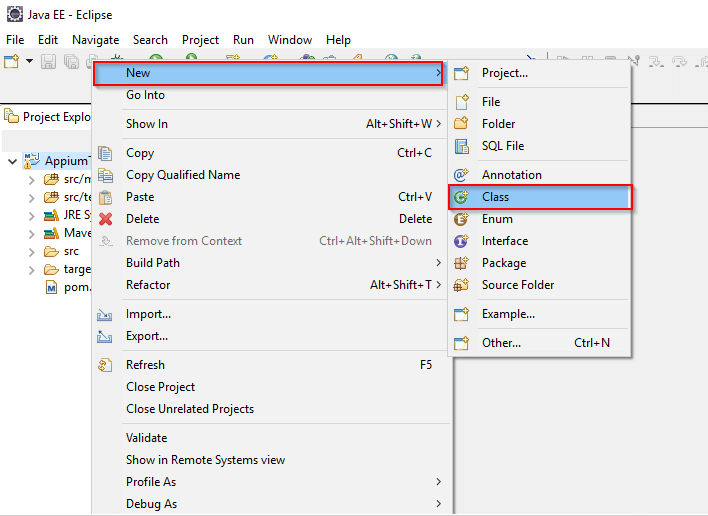Click the Annotation icon in the submenu
The height and width of the screenshot is (516, 708).
coord(461,175)
